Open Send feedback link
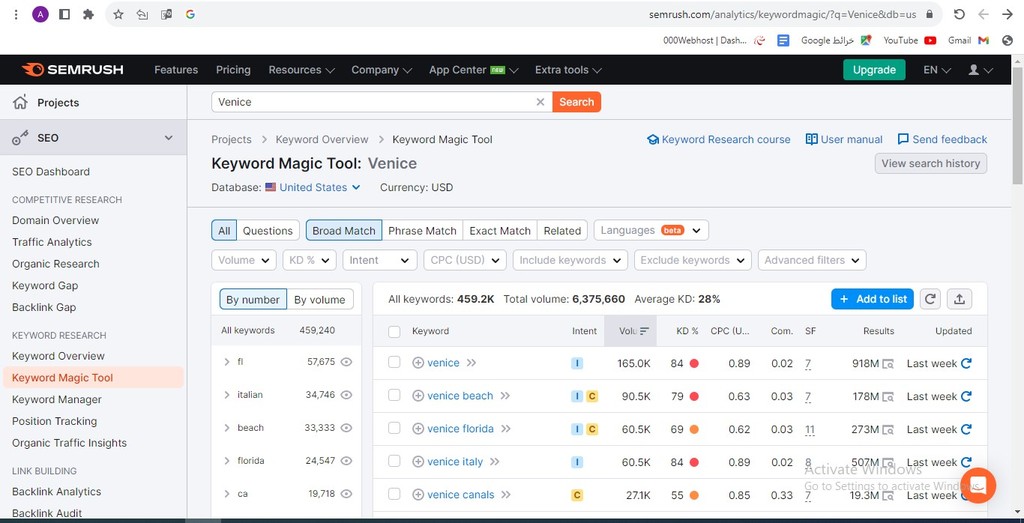The image size is (1024, 523). 942,140
